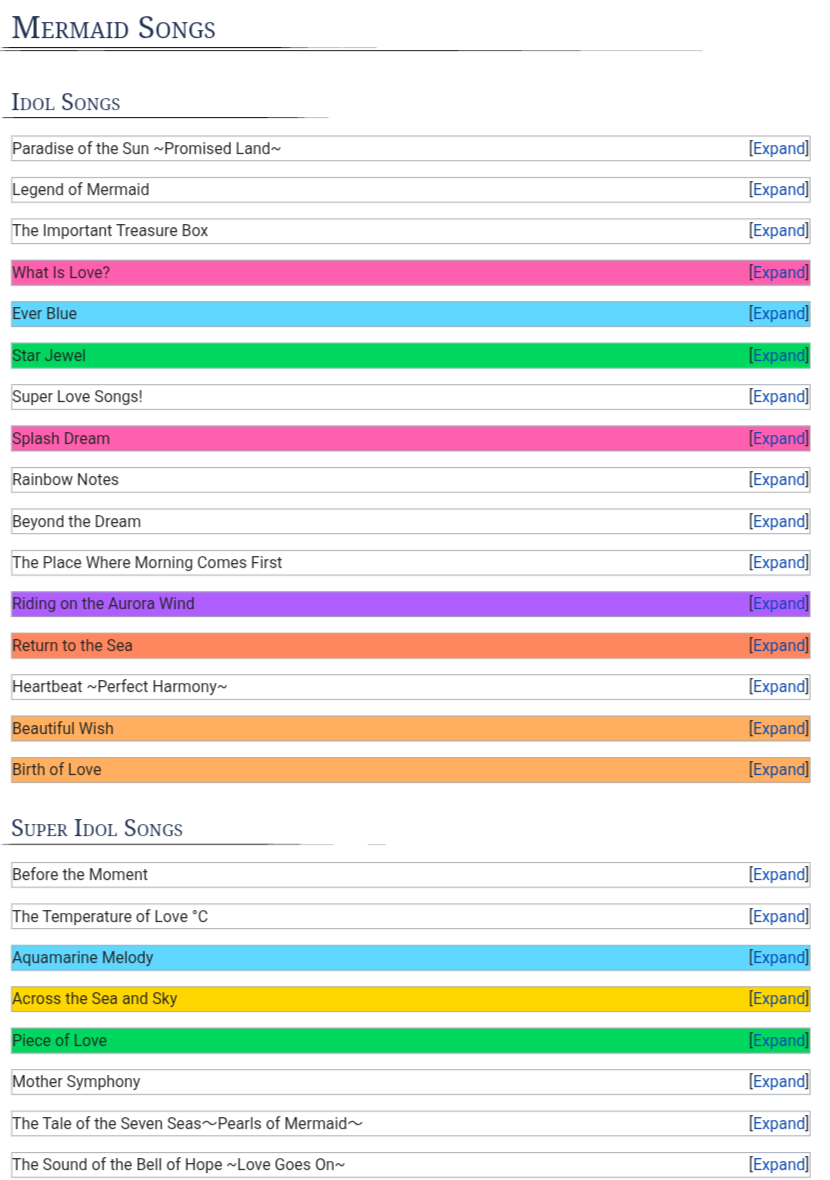The height and width of the screenshot is (1180, 830).
Task: Expand Beyond the Dream section
Action: point(779,522)
